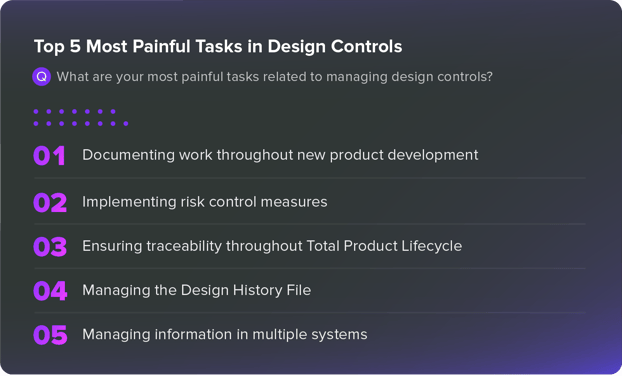Select Implementing risk control measures item
This screenshot has height=376, width=622.
point(205,202)
